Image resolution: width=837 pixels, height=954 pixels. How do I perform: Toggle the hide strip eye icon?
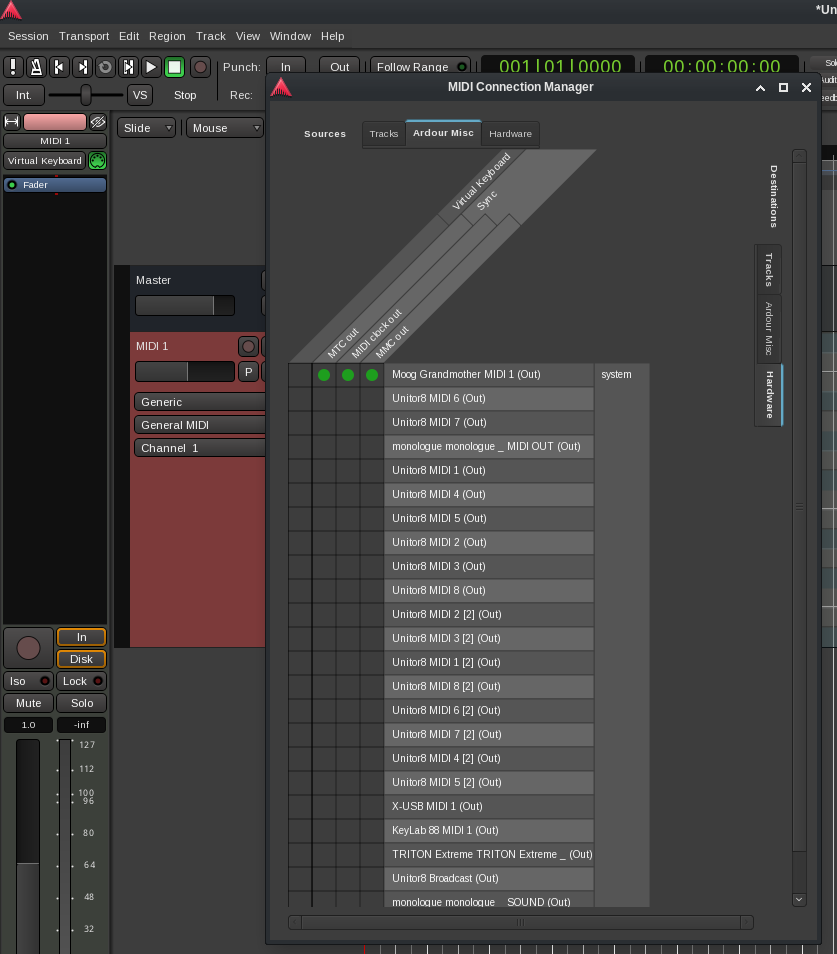[97, 122]
